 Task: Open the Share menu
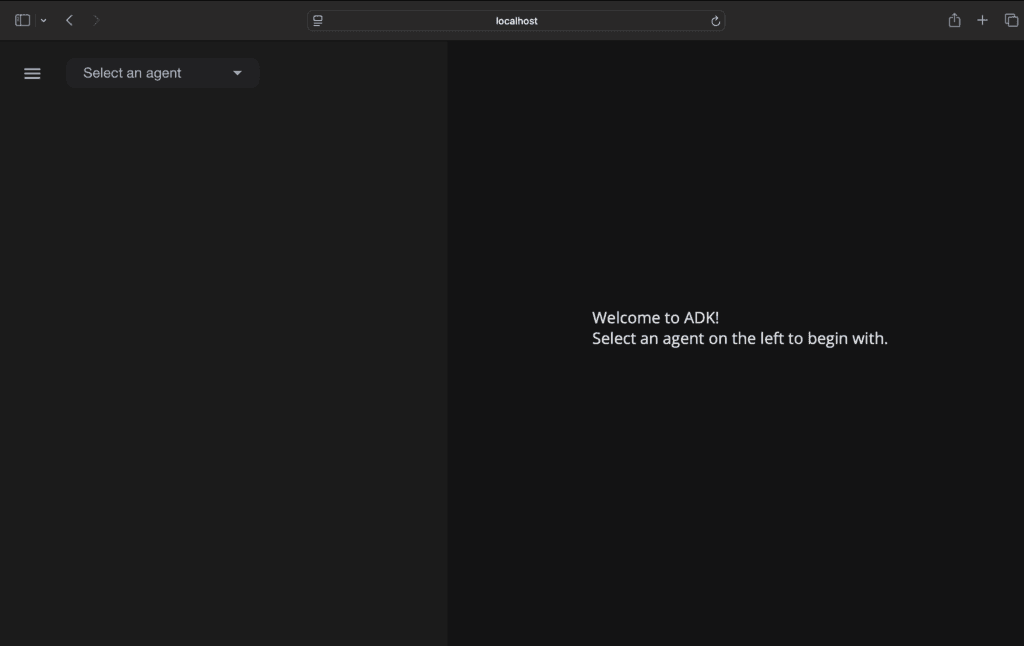click(x=954, y=20)
